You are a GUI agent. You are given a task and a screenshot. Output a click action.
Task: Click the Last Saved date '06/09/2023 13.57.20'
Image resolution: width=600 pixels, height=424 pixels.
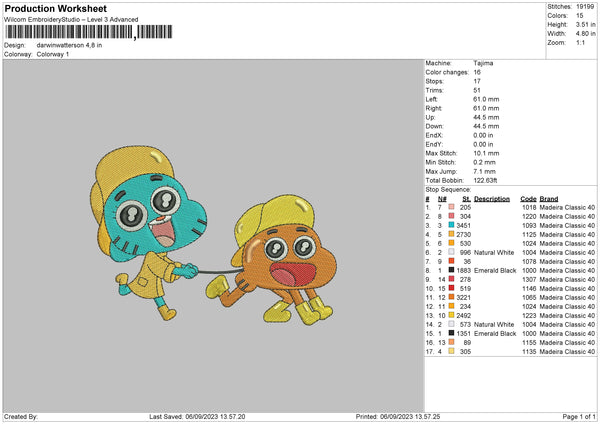(215, 417)
